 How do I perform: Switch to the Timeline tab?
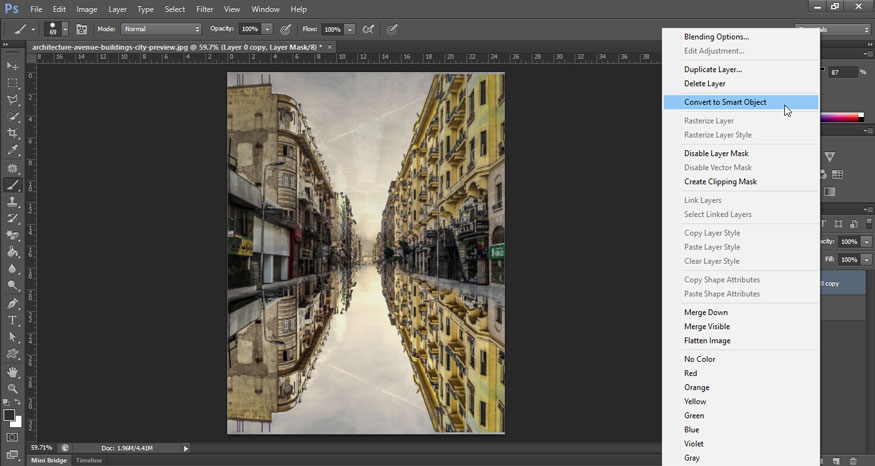(x=89, y=460)
